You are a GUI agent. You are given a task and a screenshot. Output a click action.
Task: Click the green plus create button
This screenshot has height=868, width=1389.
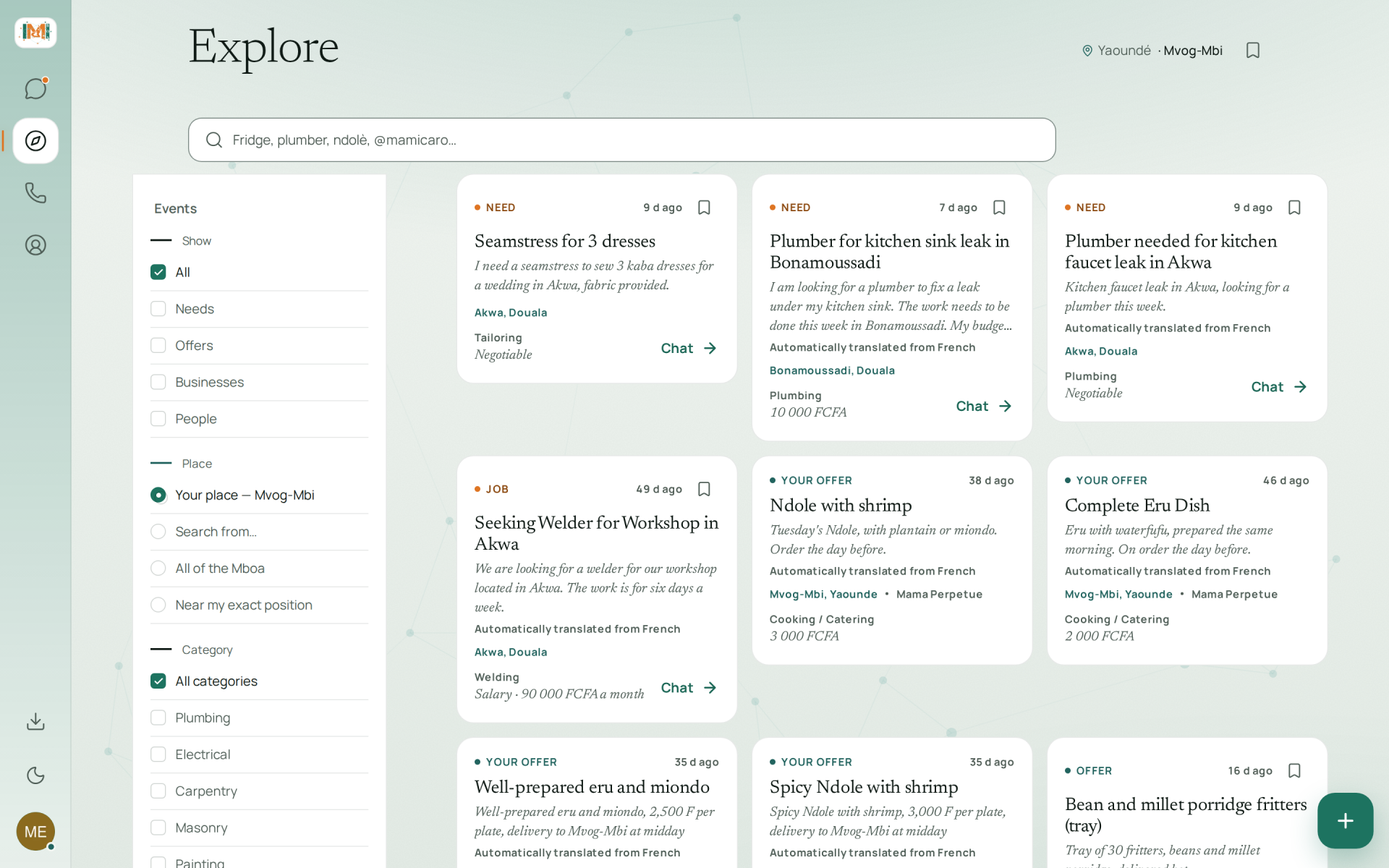pyautogui.click(x=1345, y=820)
